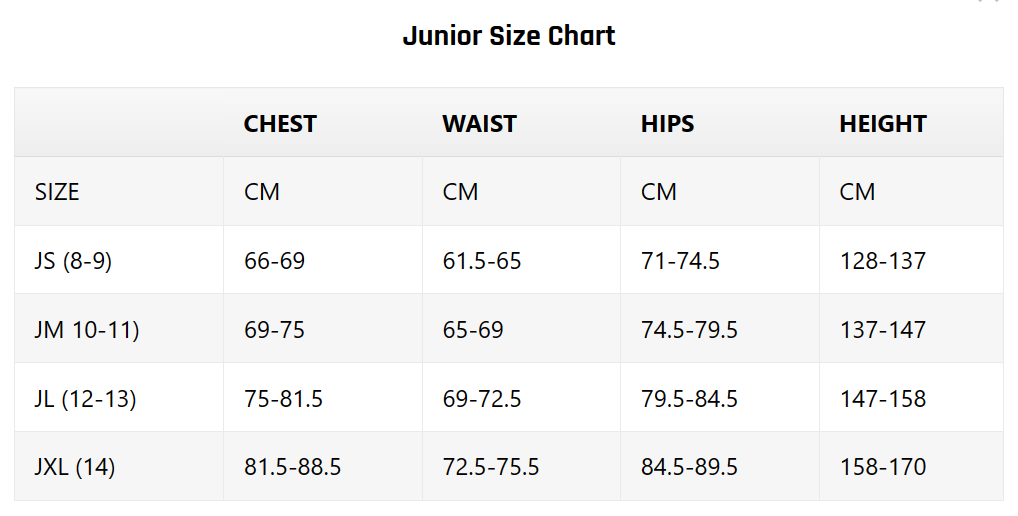Click the SIZE row label
Screen dimensions: 1018x516
pos(57,192)
